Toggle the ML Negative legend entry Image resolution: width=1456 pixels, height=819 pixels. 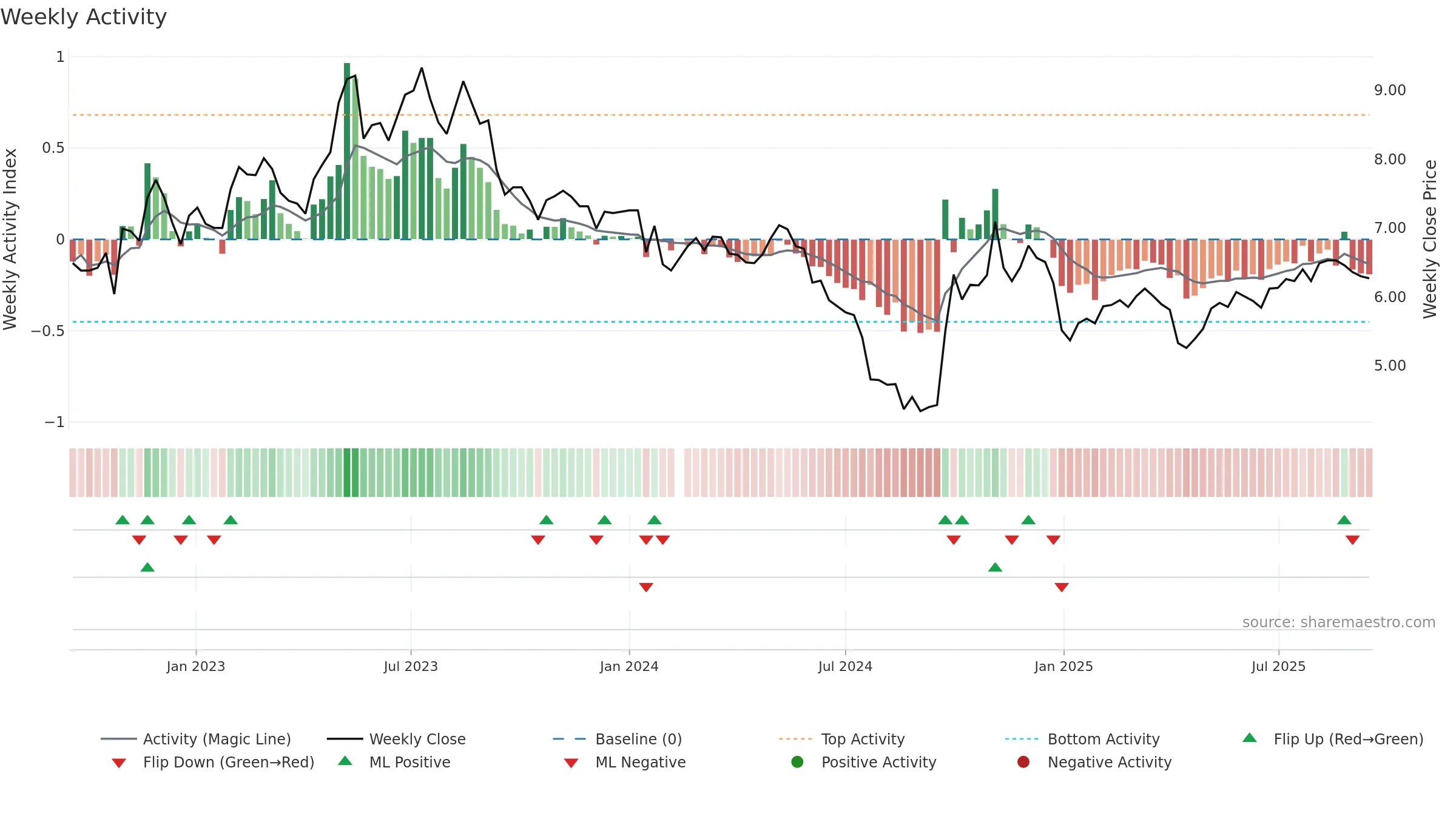click(625, 762)
